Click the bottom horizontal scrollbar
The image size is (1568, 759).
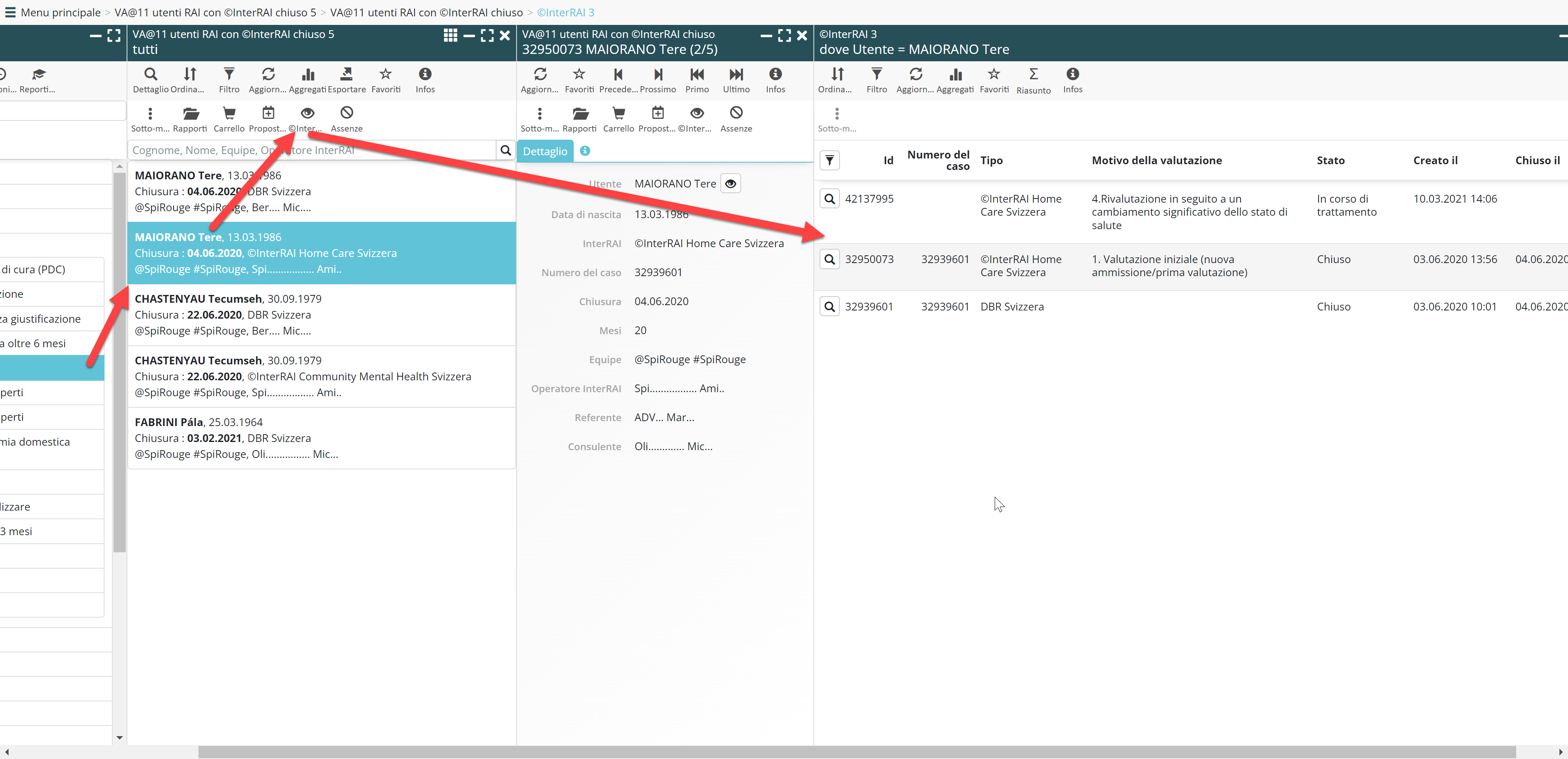pyautogui.click(x=852, y=752)
